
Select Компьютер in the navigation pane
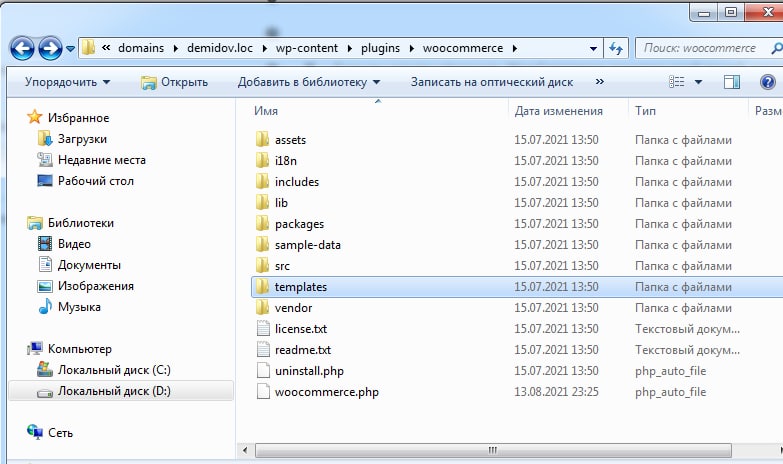point(69,349)
